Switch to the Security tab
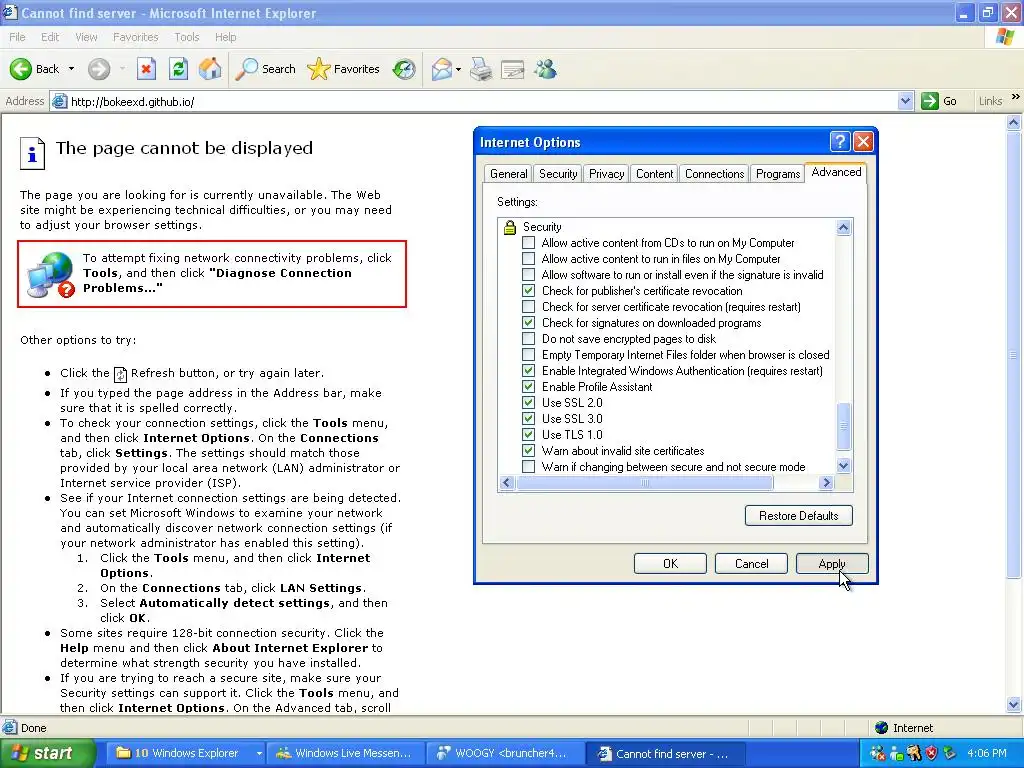Viewport: 1024px width, 768px height. [x=558, y=174]
